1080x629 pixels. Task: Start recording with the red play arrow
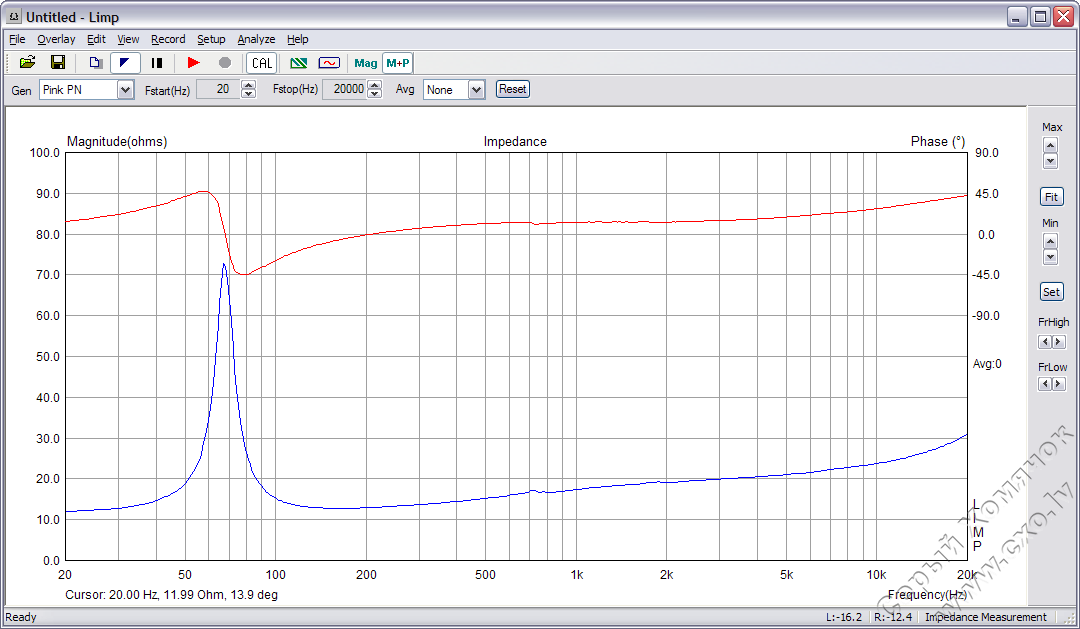(x=194, y=63)
